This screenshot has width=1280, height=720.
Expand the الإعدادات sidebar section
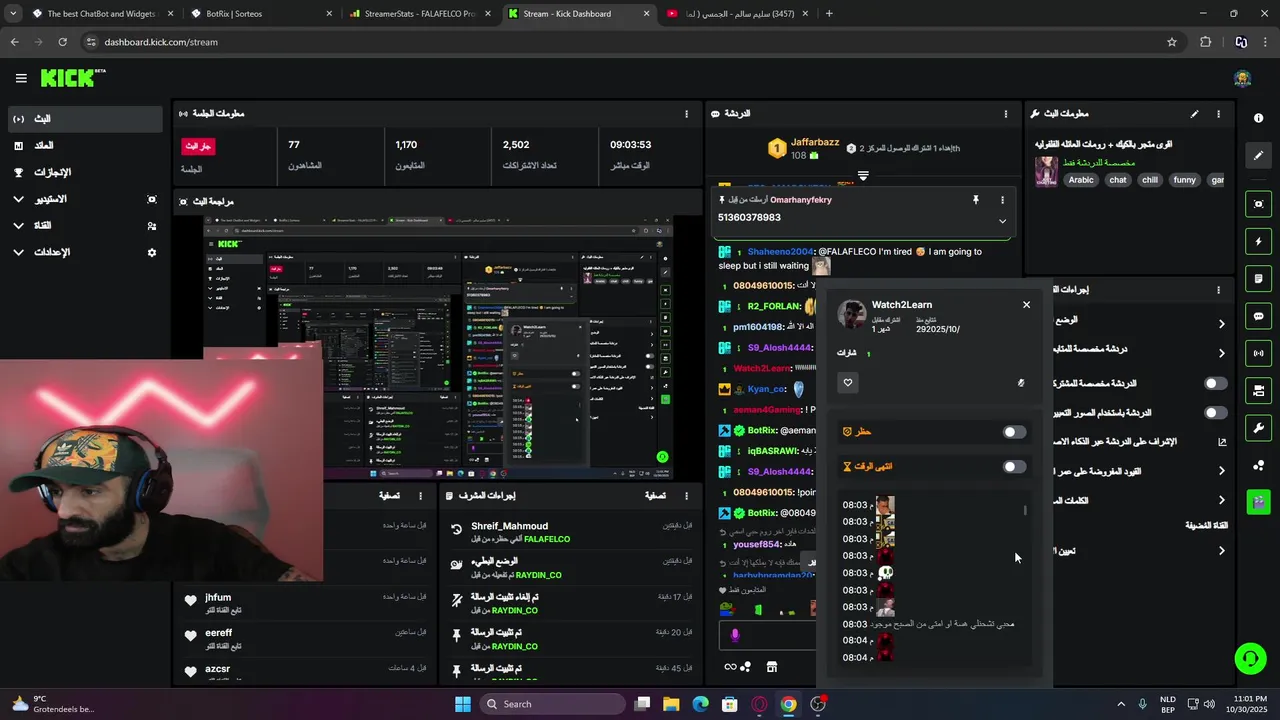[18, 253]
